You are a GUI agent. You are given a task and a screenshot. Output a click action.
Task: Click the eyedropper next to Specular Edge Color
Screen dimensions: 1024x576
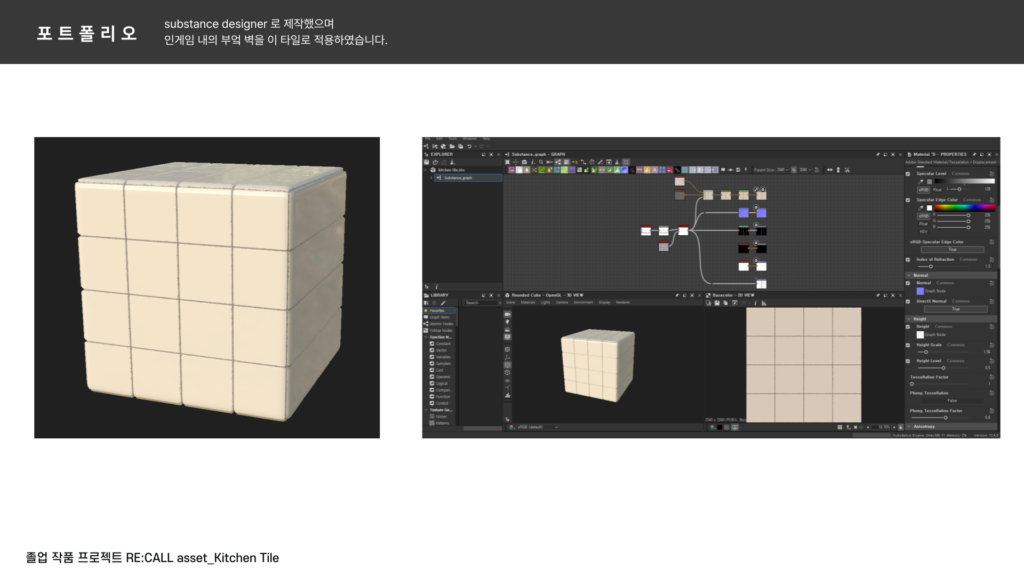point(919,208)
